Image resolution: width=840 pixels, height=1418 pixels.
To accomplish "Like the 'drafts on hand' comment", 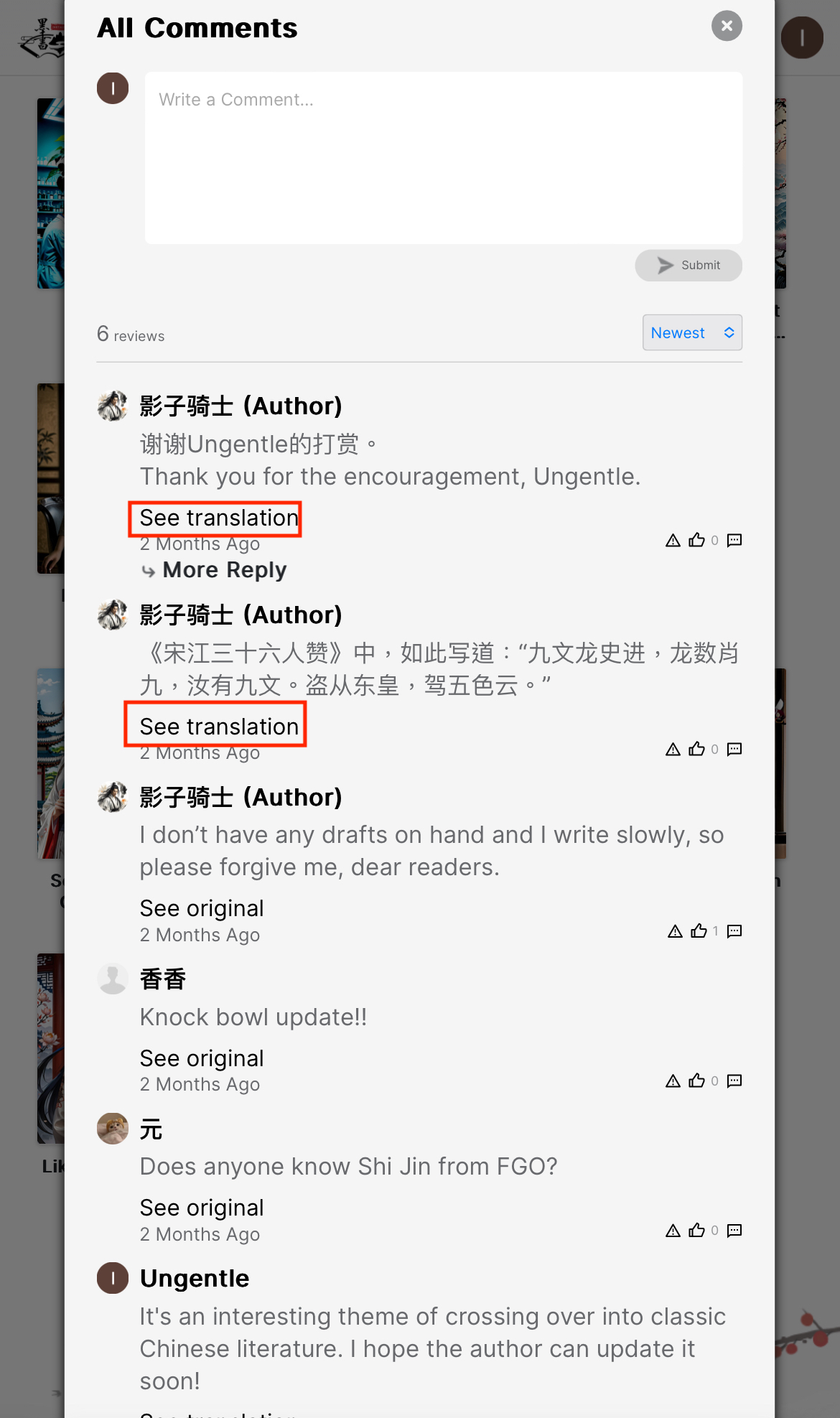I will (x=699, y=931).
